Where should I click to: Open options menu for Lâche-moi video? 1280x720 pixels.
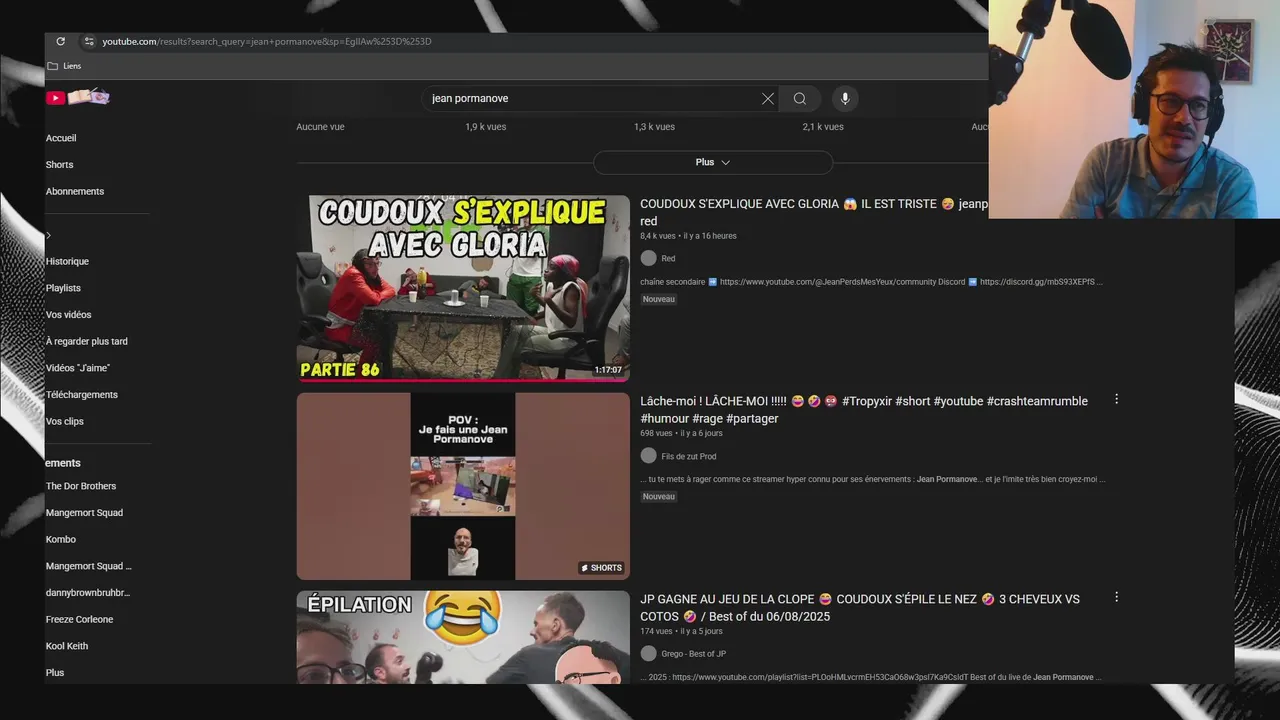tap(1116, 399)
